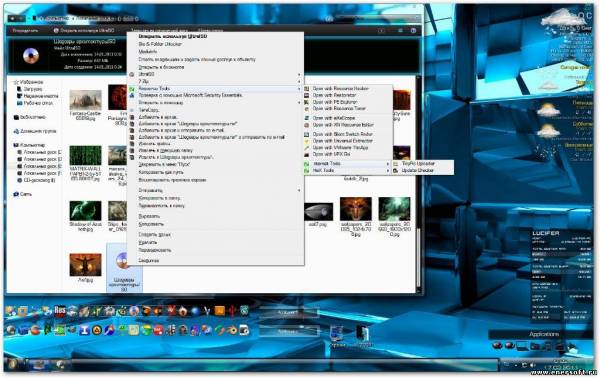The image size is (600, 378).
Task: Click the PE Explorer icon in submenu
Action: tap(307, 102)
